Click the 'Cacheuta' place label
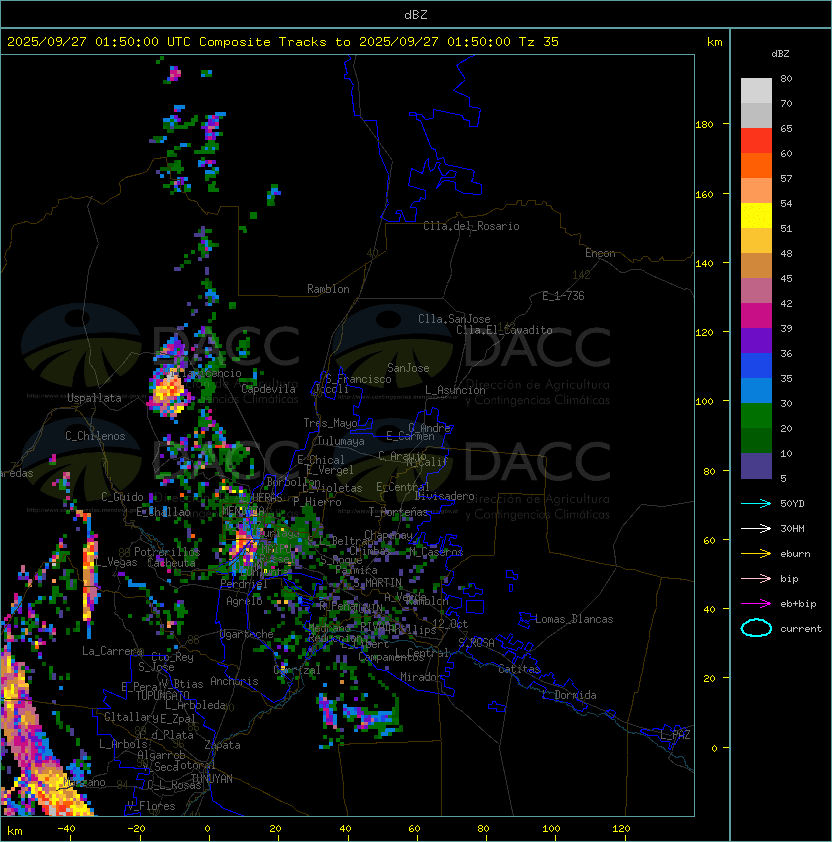Viewport: 832px width, 842px height. tap(171, 563)
